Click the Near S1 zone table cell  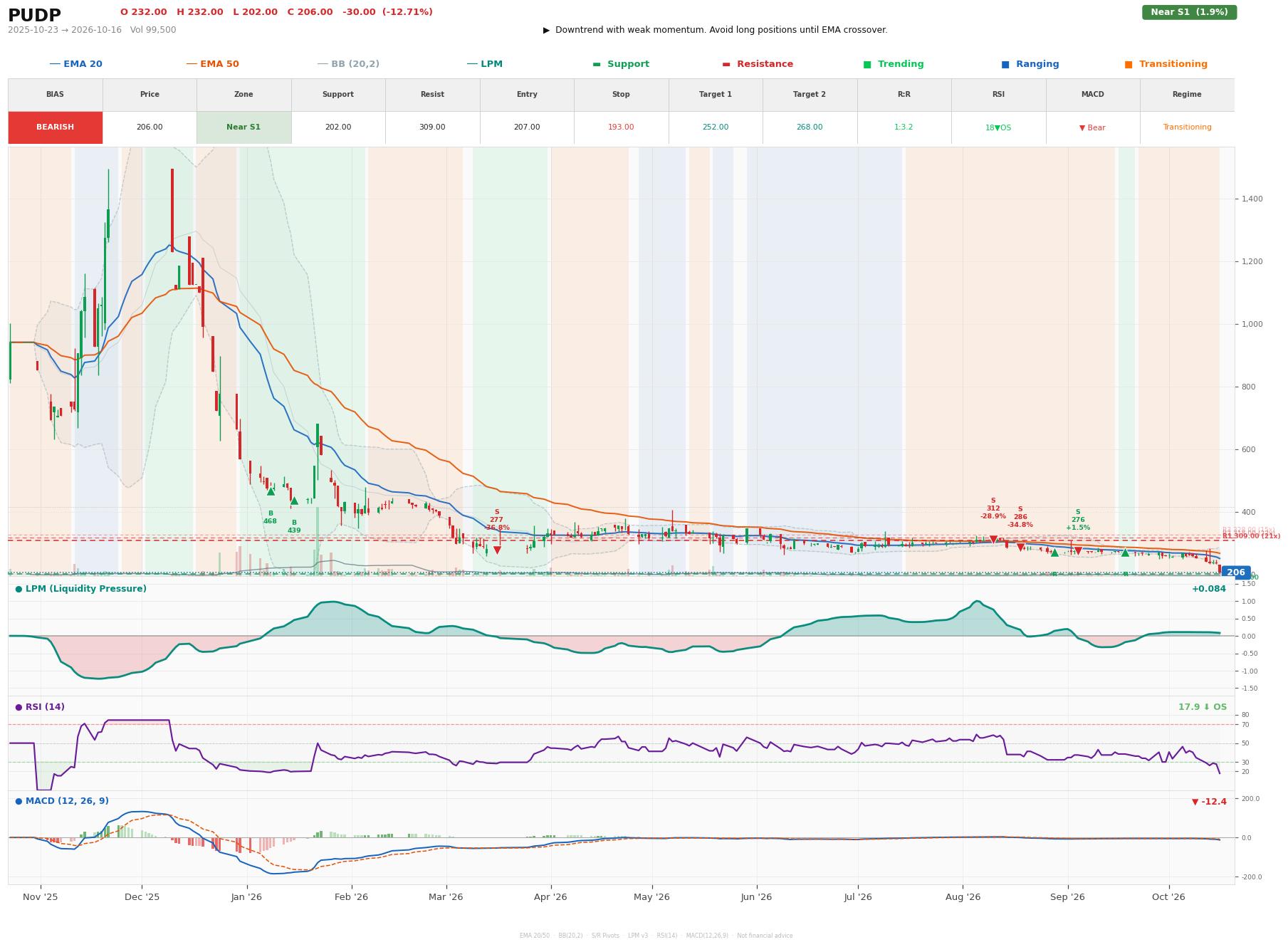(244, 127)
